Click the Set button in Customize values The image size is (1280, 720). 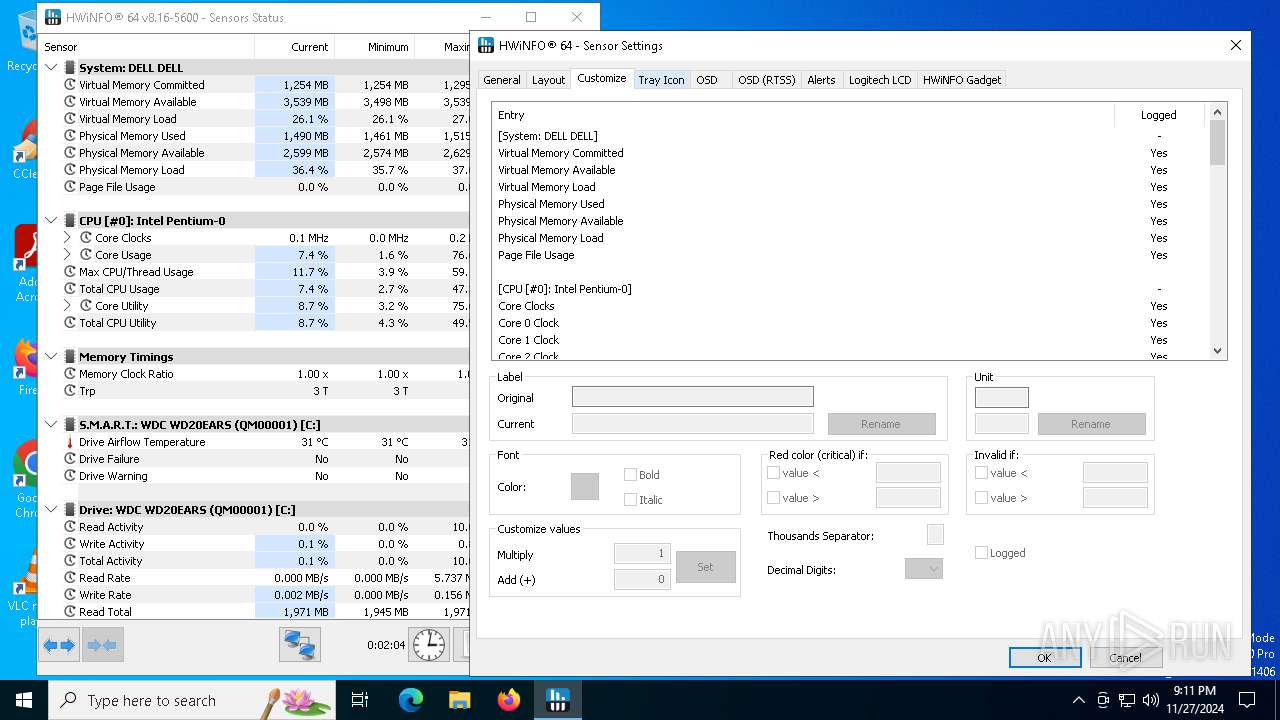[x=706, y=567]
